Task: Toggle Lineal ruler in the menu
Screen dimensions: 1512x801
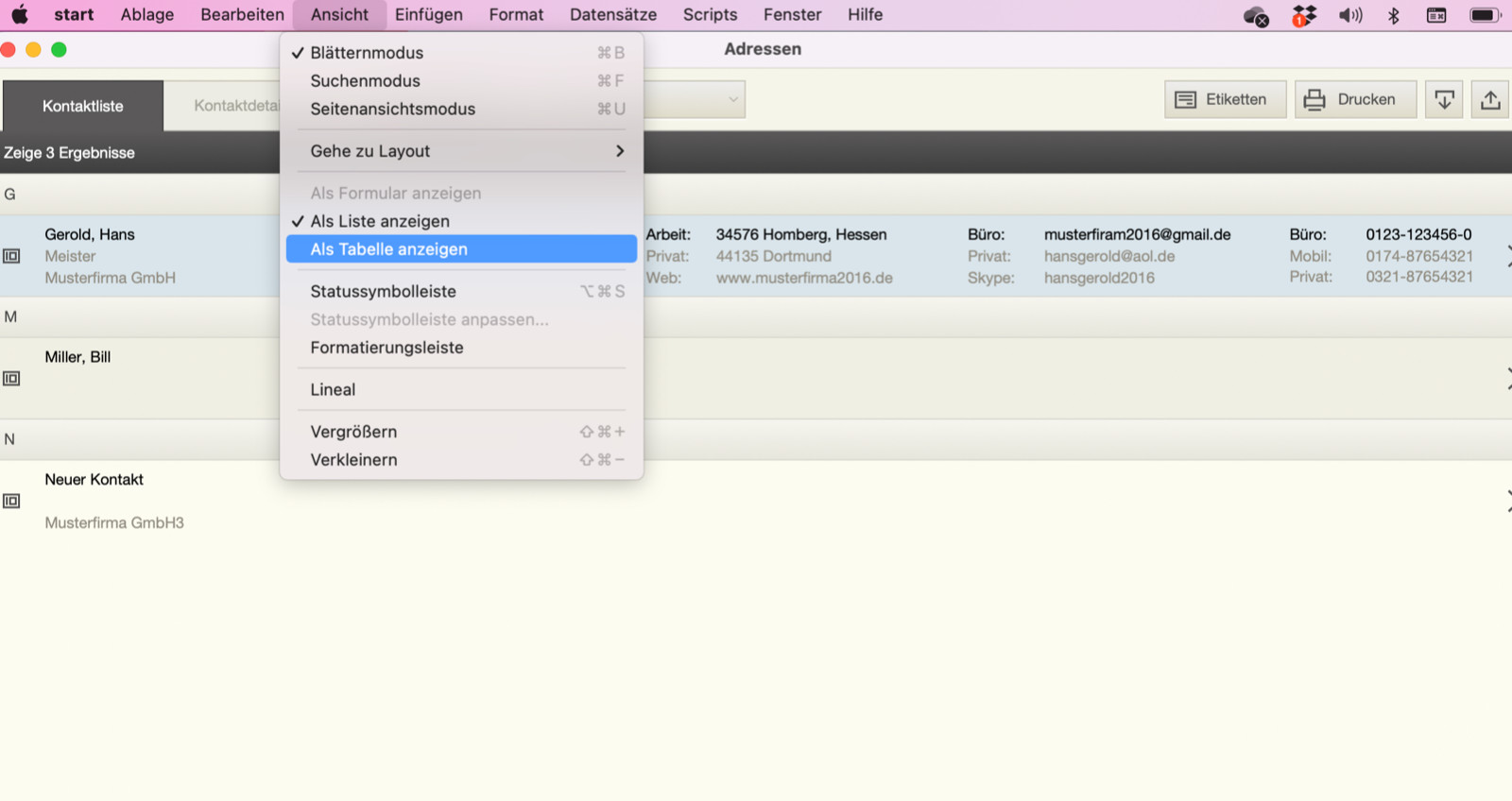Action: 462,390
